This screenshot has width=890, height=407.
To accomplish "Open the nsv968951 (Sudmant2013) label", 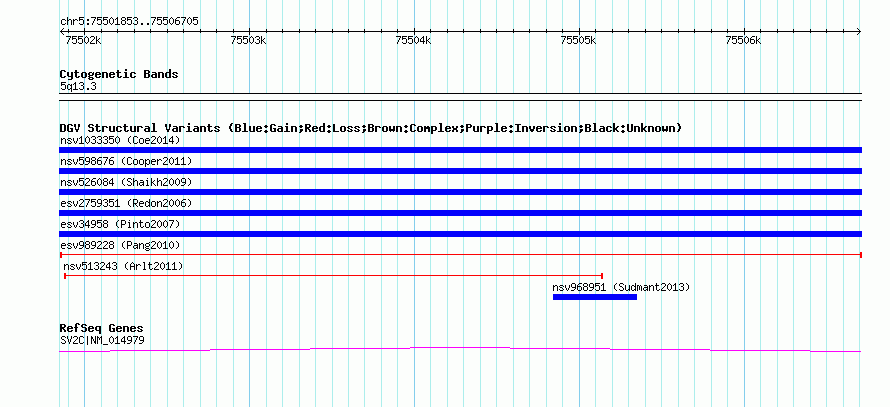I will tap(622, 287).
